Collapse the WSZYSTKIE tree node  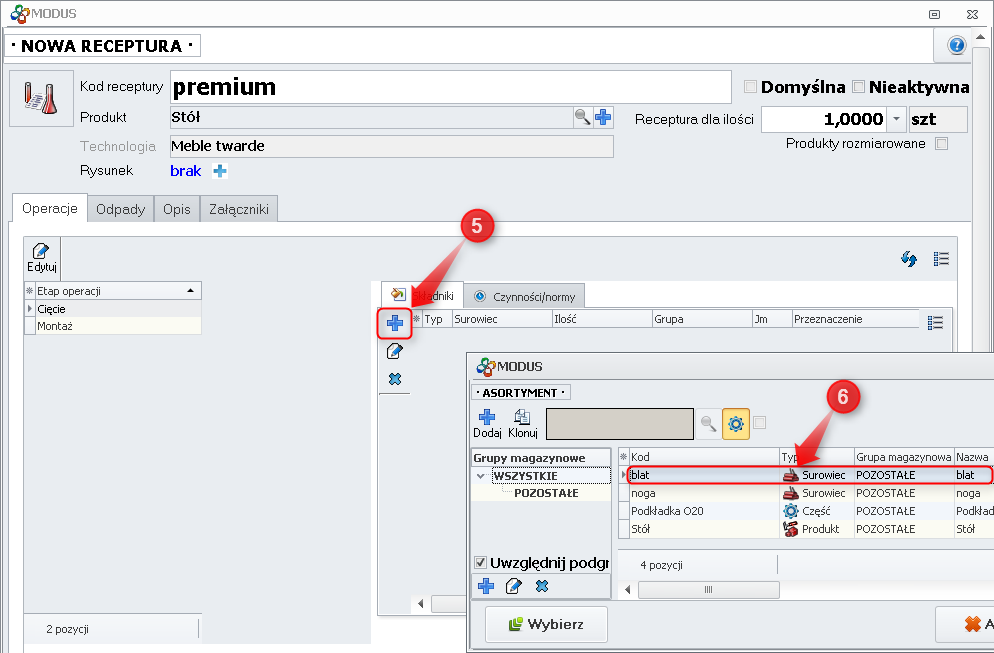pyautogui.click(x=482, y=476)
